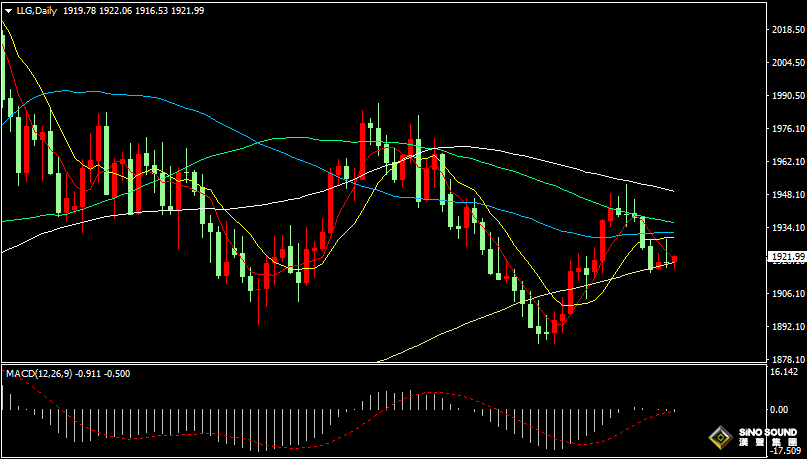Click the MACD scale value 16.142
The image size is (807, 459).
784,372
